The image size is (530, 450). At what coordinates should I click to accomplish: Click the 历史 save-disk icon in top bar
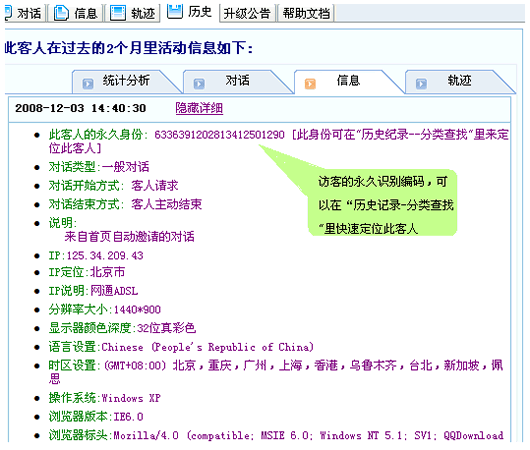tap(175, 11)
